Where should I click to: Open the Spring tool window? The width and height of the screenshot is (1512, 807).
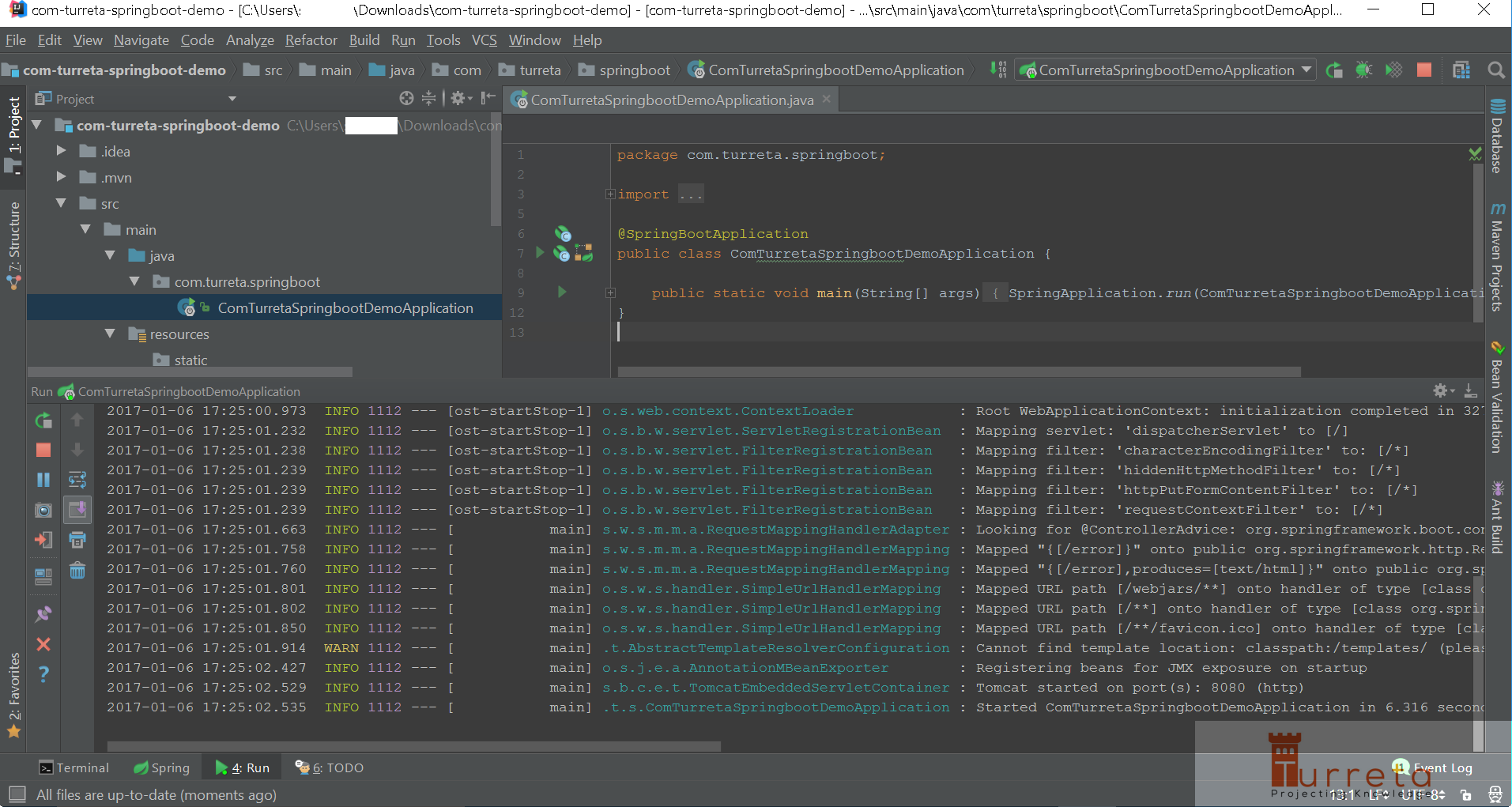(x=162, y=767)
